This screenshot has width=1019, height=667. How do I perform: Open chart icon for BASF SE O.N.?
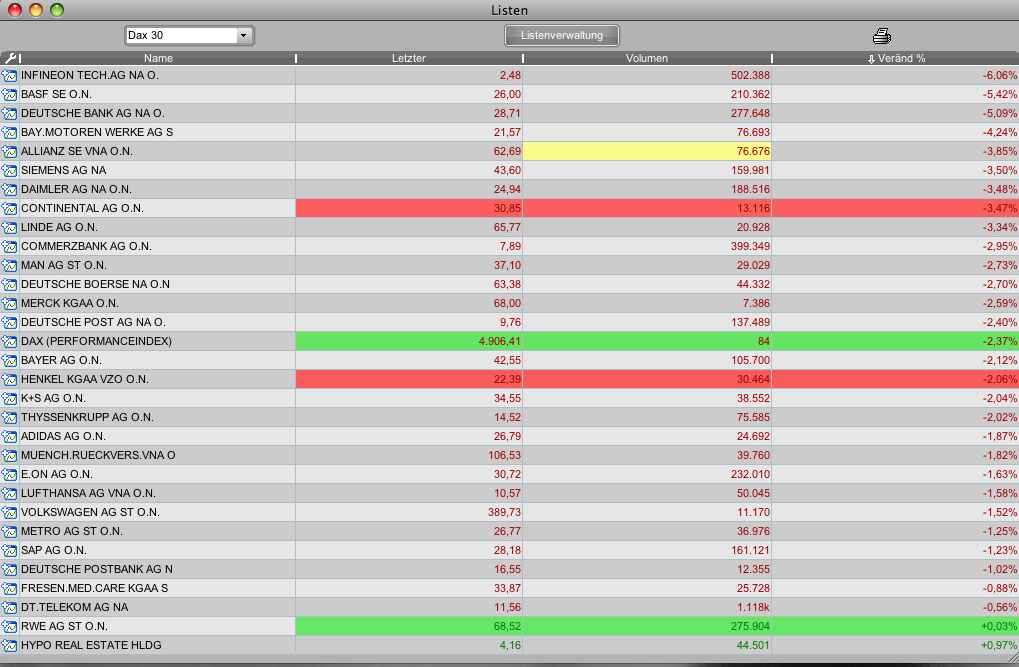10,95
